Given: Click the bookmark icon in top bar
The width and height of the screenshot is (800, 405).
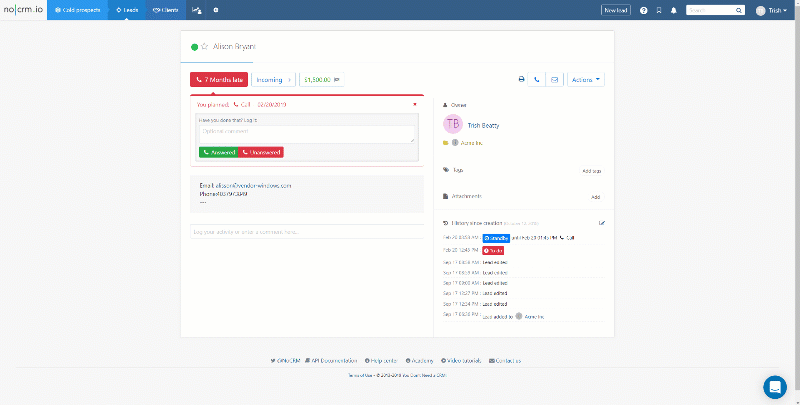Looking at the screenshot, I should pos(658,10).
